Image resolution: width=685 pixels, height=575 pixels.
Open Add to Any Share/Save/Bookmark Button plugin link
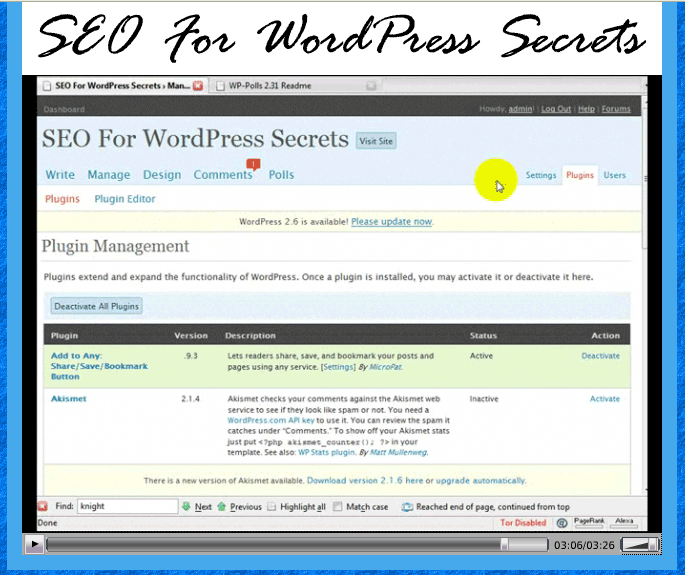point(99,366)
